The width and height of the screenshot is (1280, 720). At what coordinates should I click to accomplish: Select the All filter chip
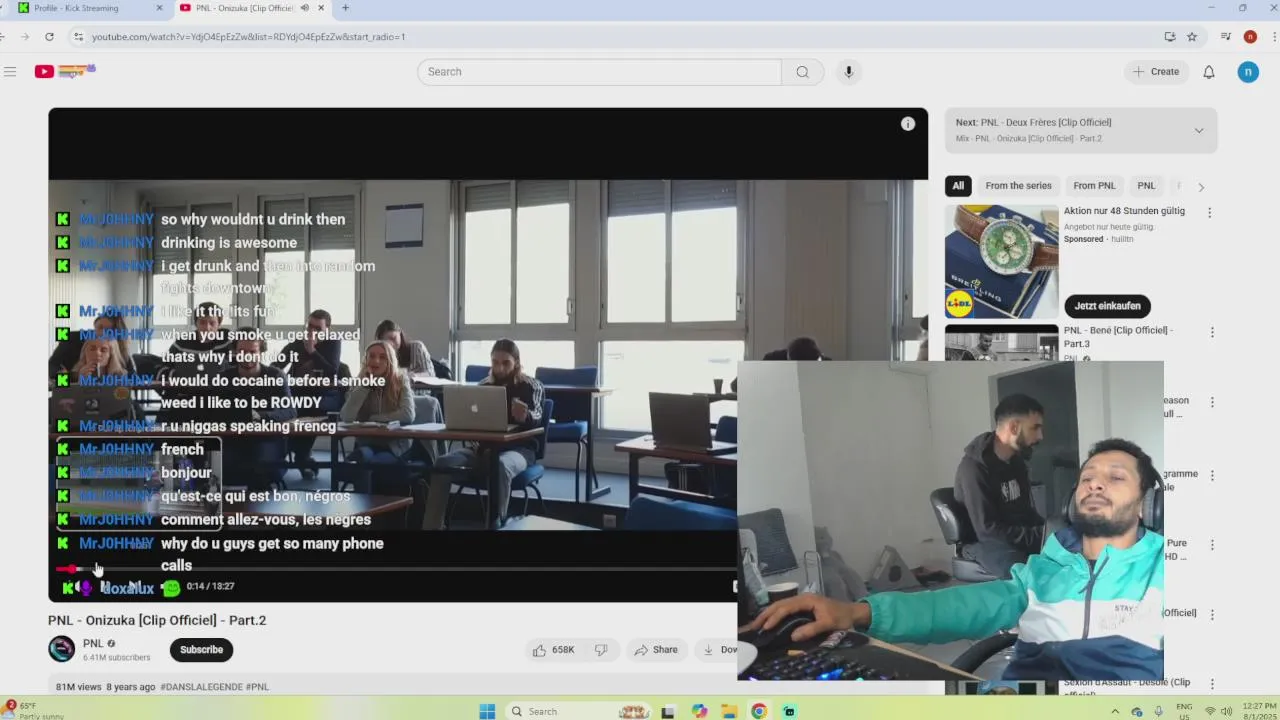coord(958,186)
